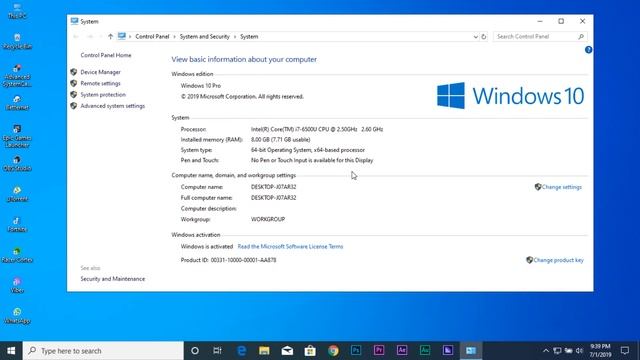Open Microsoft Store from taskbar
The height and width of the screenshot is (360, 640).
(x=310, y=351)
